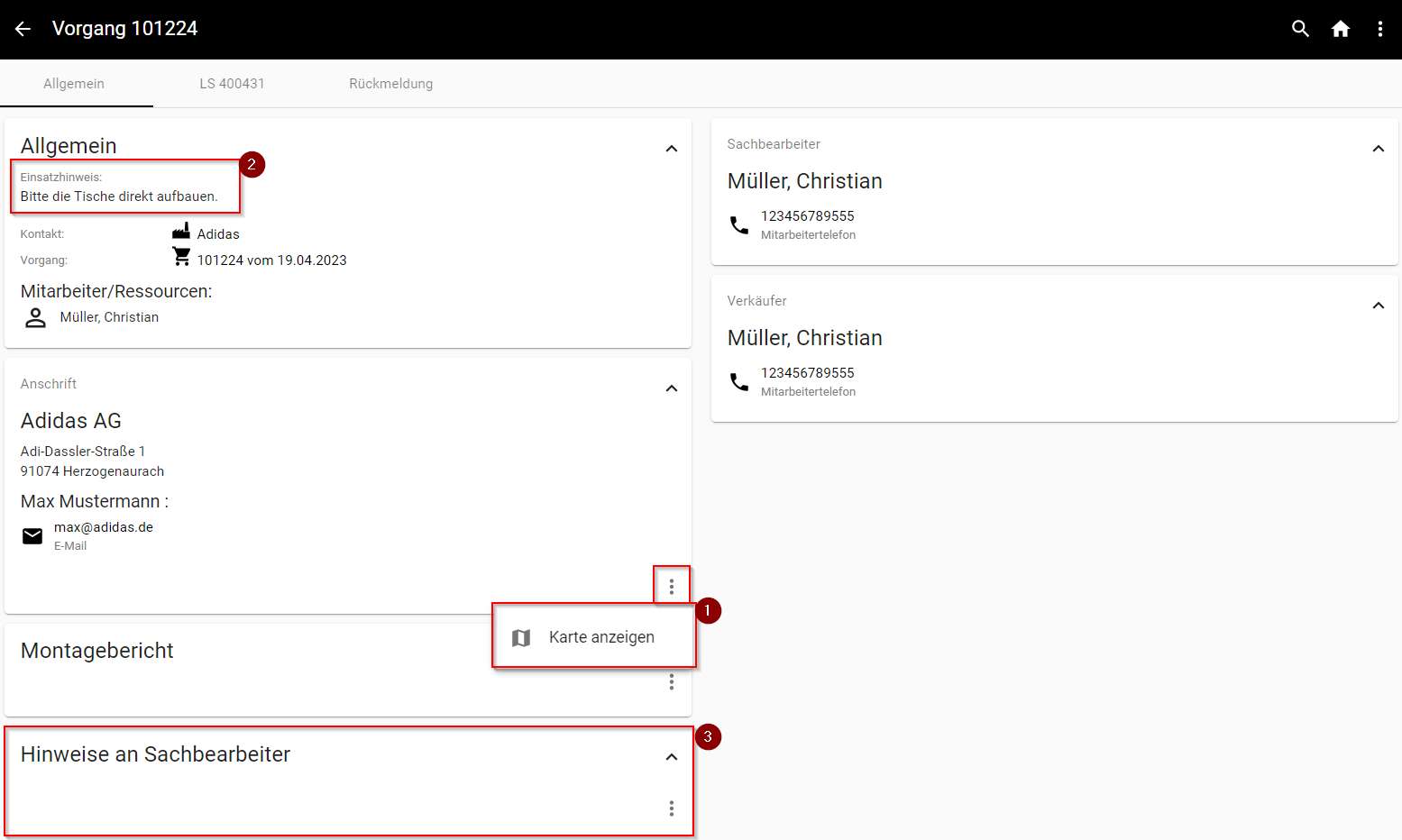The height and width of the screenshot is (840, 1402).
Task: Choose Karte anzeigen menu entry
Action: [595, 637]
